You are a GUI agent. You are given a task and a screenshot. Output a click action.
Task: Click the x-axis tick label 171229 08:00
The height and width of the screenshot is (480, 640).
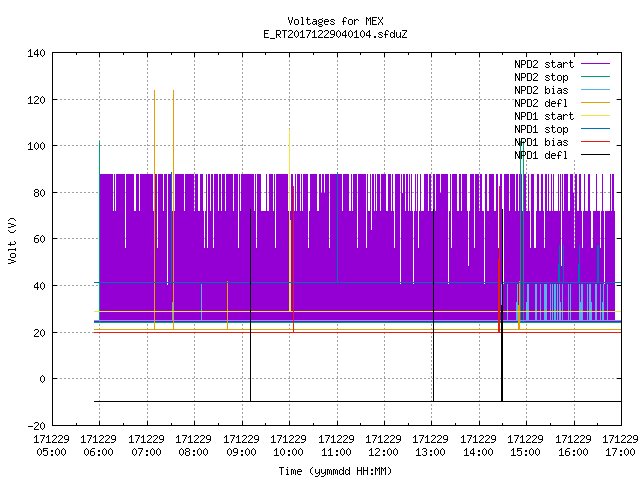coord(193,446)
